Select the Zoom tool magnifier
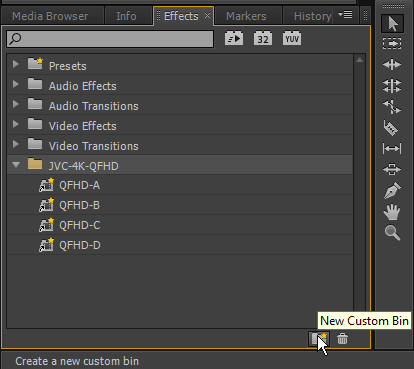414x369 pixels. (x=392, y=233)
